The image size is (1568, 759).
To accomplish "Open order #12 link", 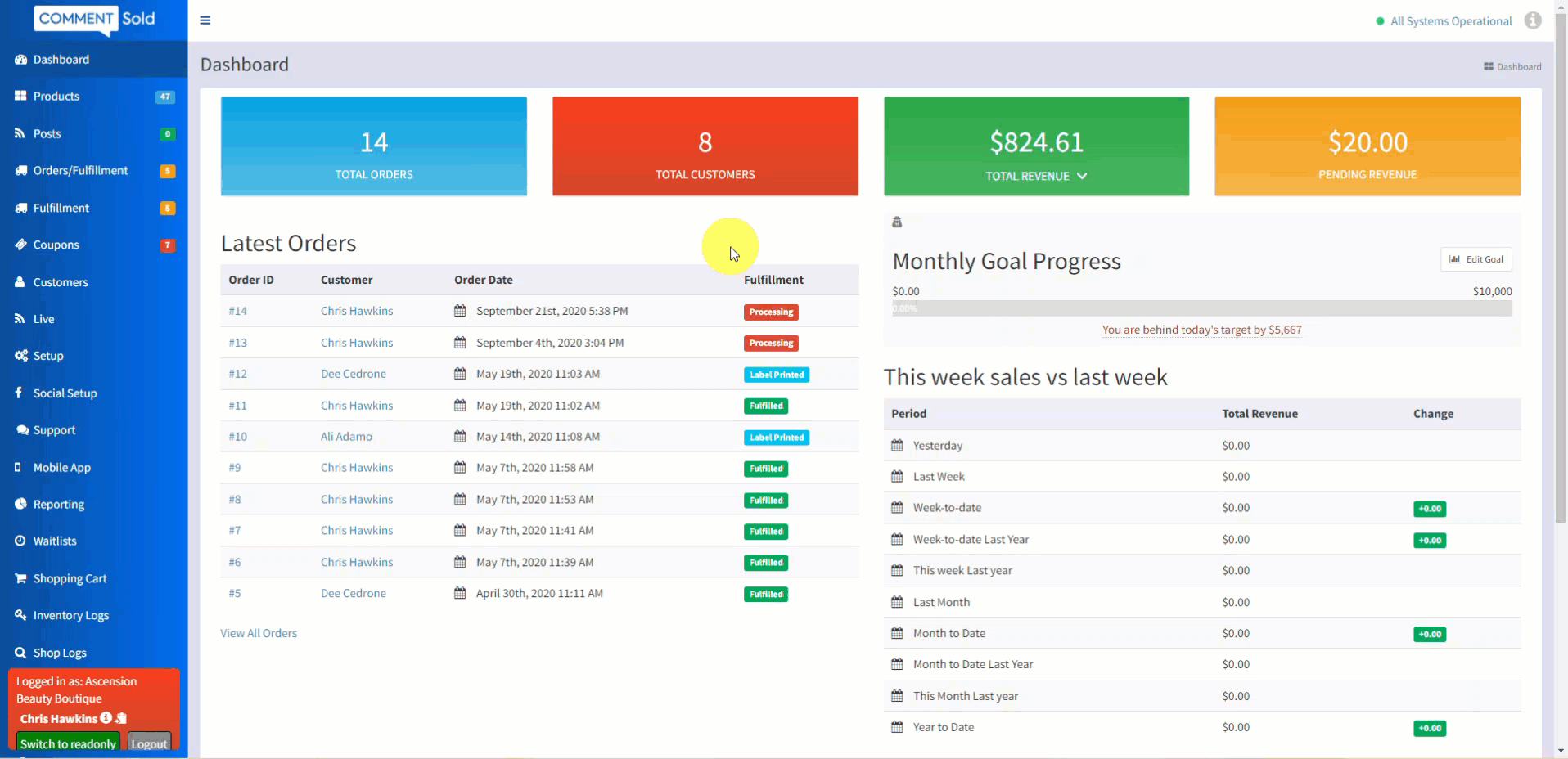I will pyautogui.click(x=237, y=374).
